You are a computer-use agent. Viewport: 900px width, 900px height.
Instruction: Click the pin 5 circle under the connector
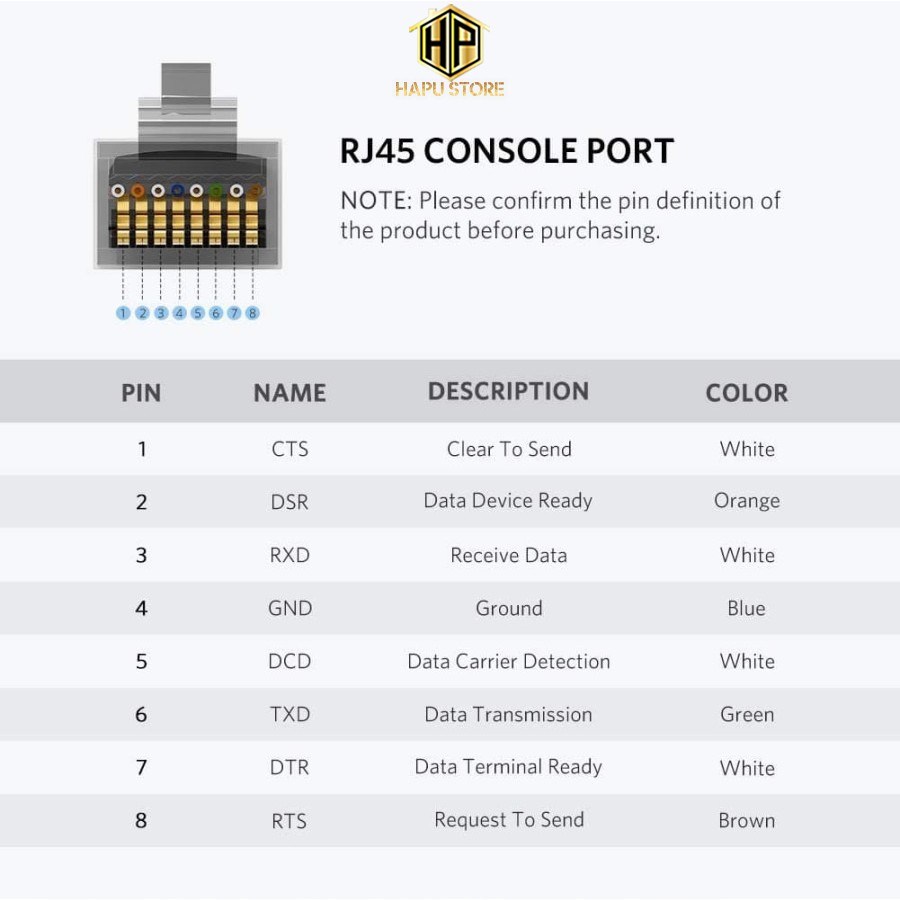click(x=198, y=313)
